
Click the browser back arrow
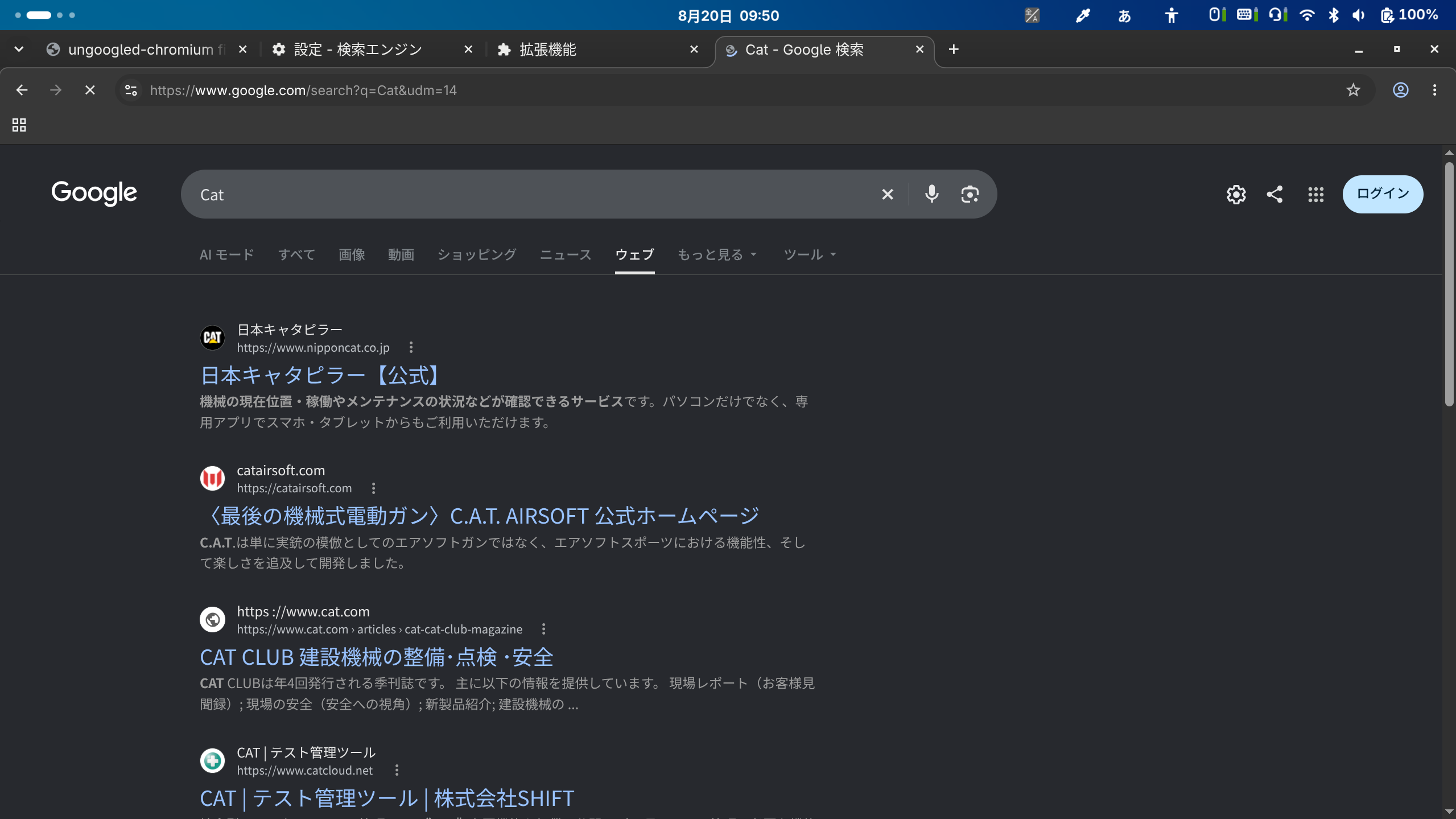coord(22,90)
